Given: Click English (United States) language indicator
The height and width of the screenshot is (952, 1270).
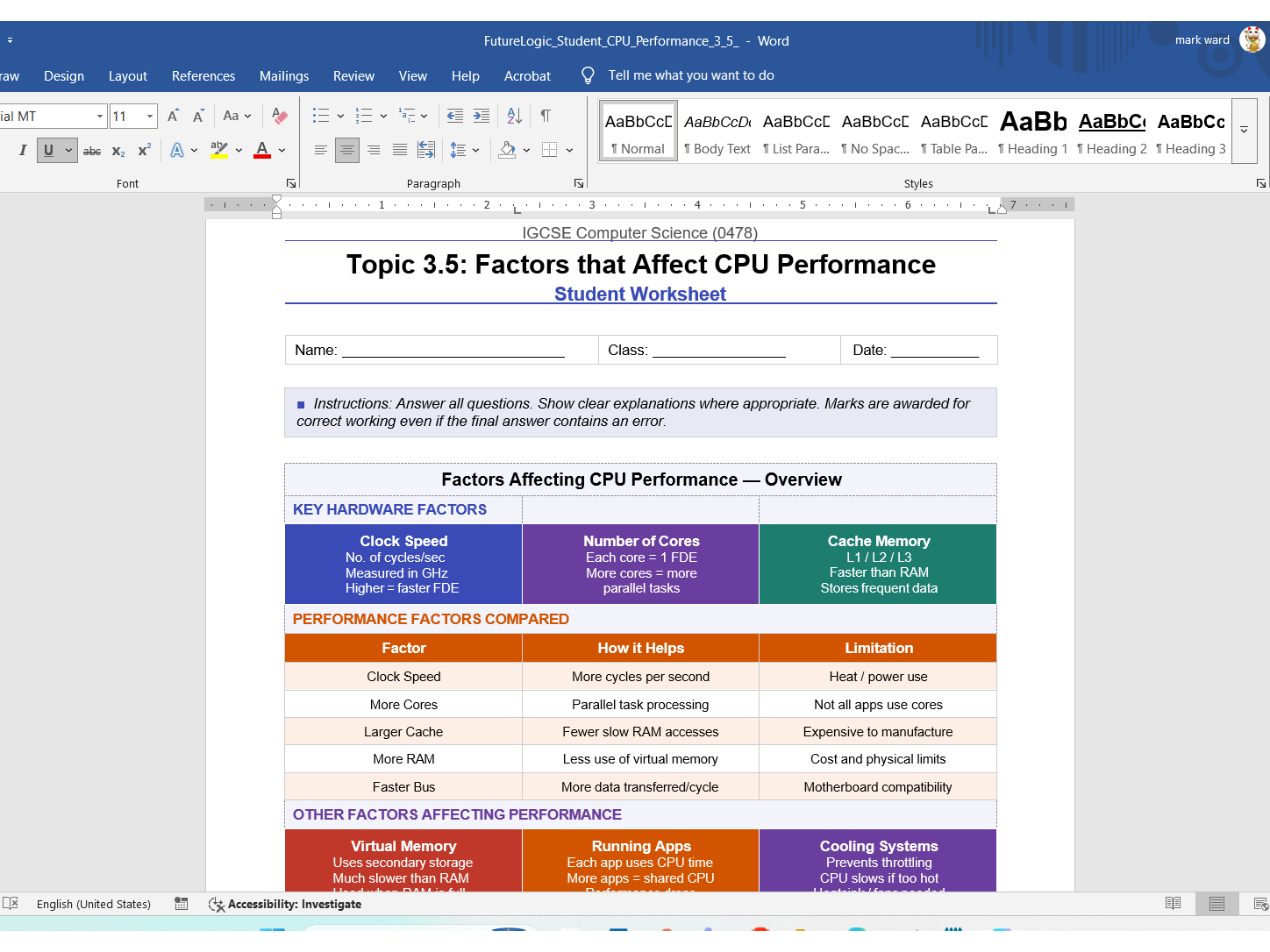Looking at the screenshot, I should coord(94,904).
